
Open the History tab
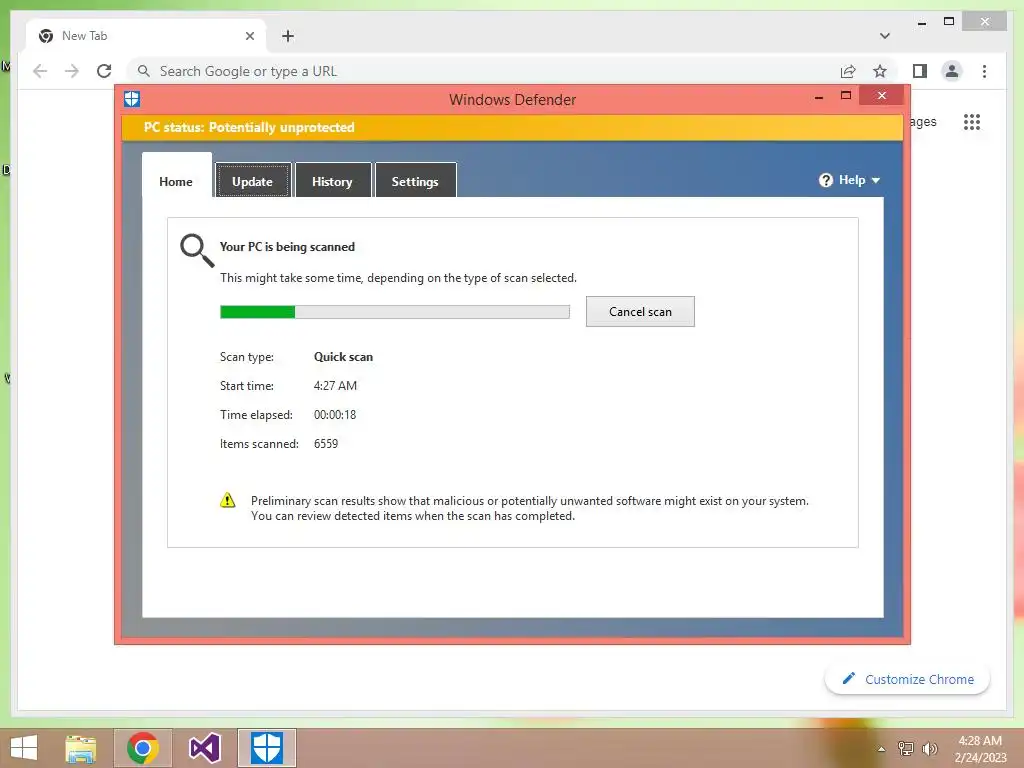coord(332,181)
